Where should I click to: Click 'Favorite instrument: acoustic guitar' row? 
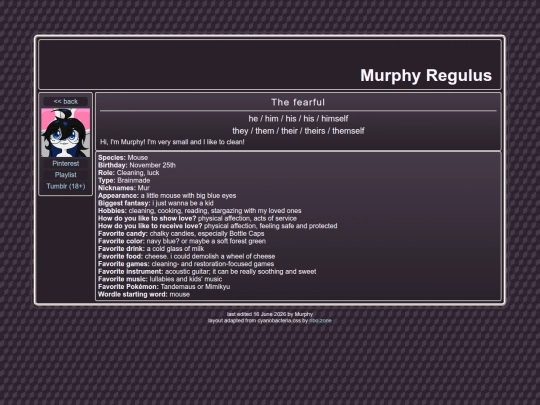(207, 271)
